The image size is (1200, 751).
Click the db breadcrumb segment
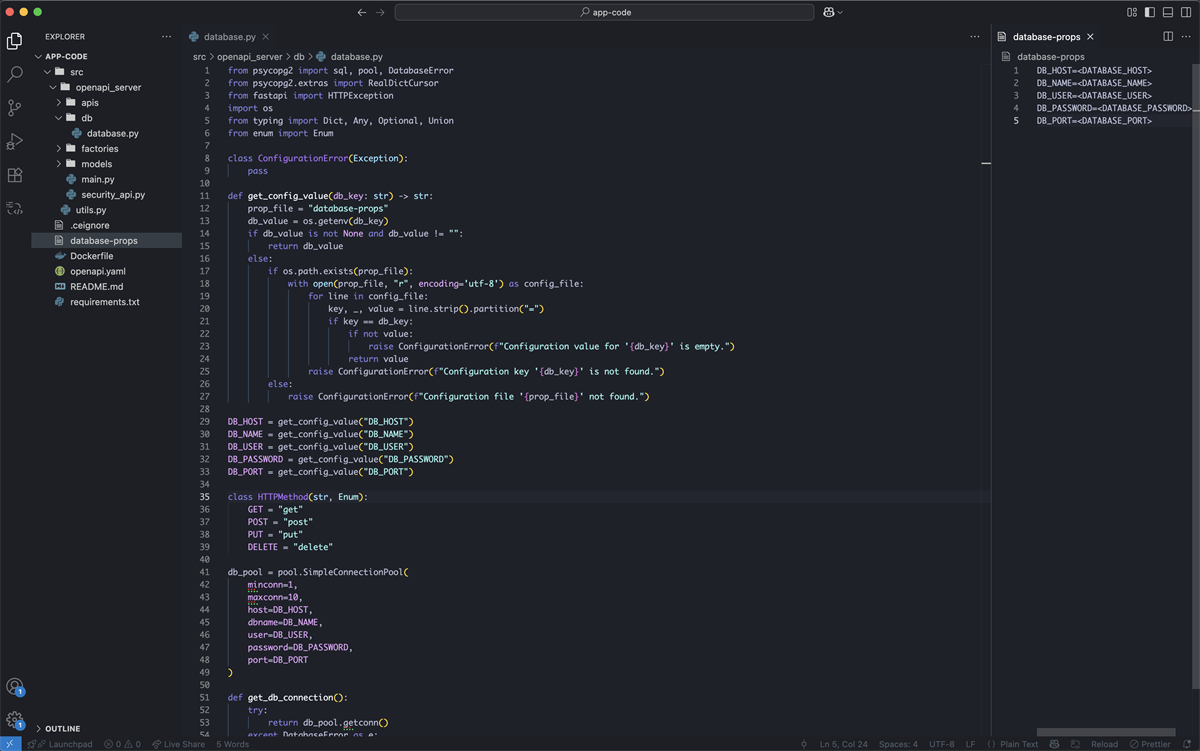(x=299, y=57)
